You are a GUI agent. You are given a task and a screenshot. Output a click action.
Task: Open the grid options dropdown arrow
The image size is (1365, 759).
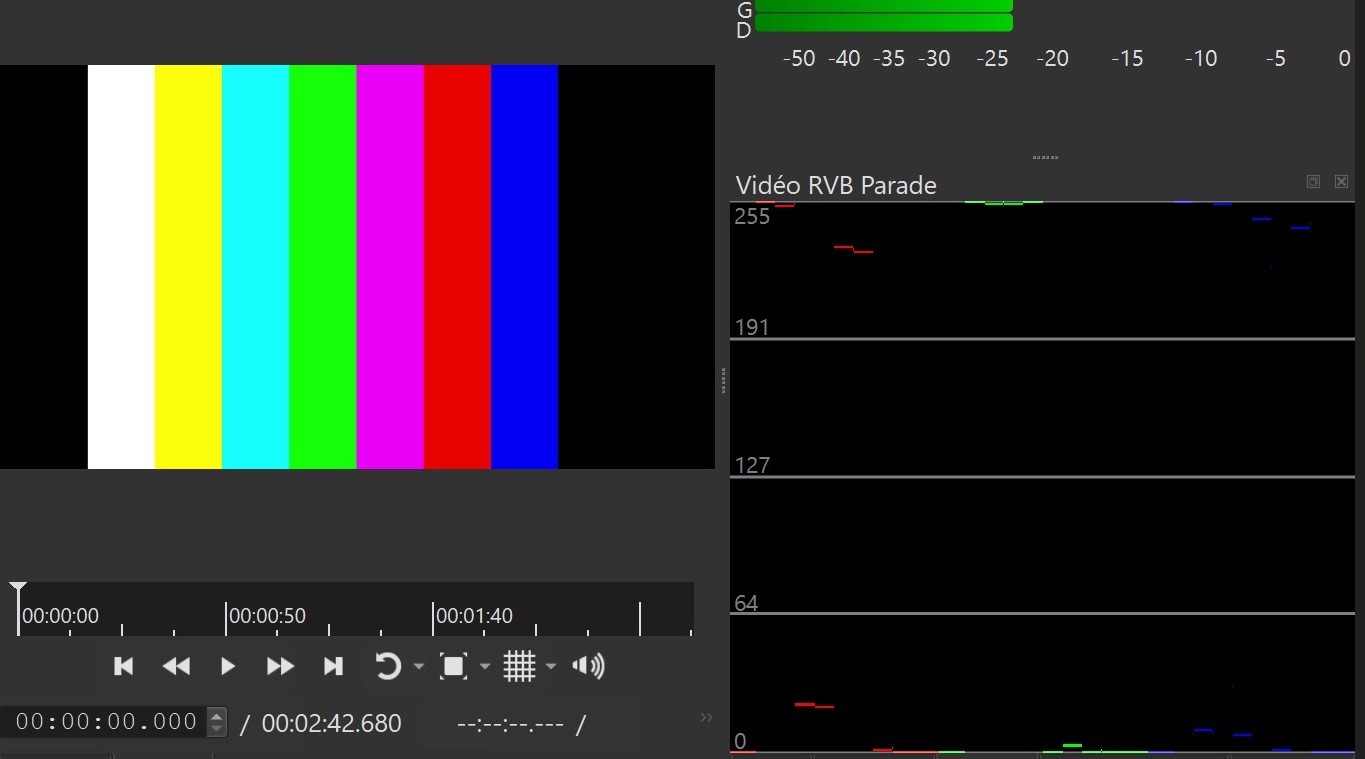[x=551, y=667]
